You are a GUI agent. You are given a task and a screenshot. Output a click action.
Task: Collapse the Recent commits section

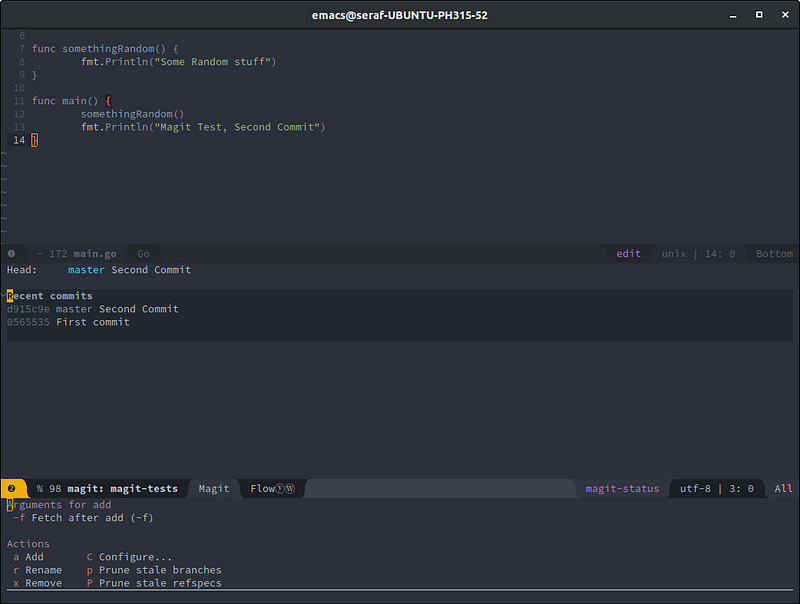pyautogui.click(x=50, y=296)
